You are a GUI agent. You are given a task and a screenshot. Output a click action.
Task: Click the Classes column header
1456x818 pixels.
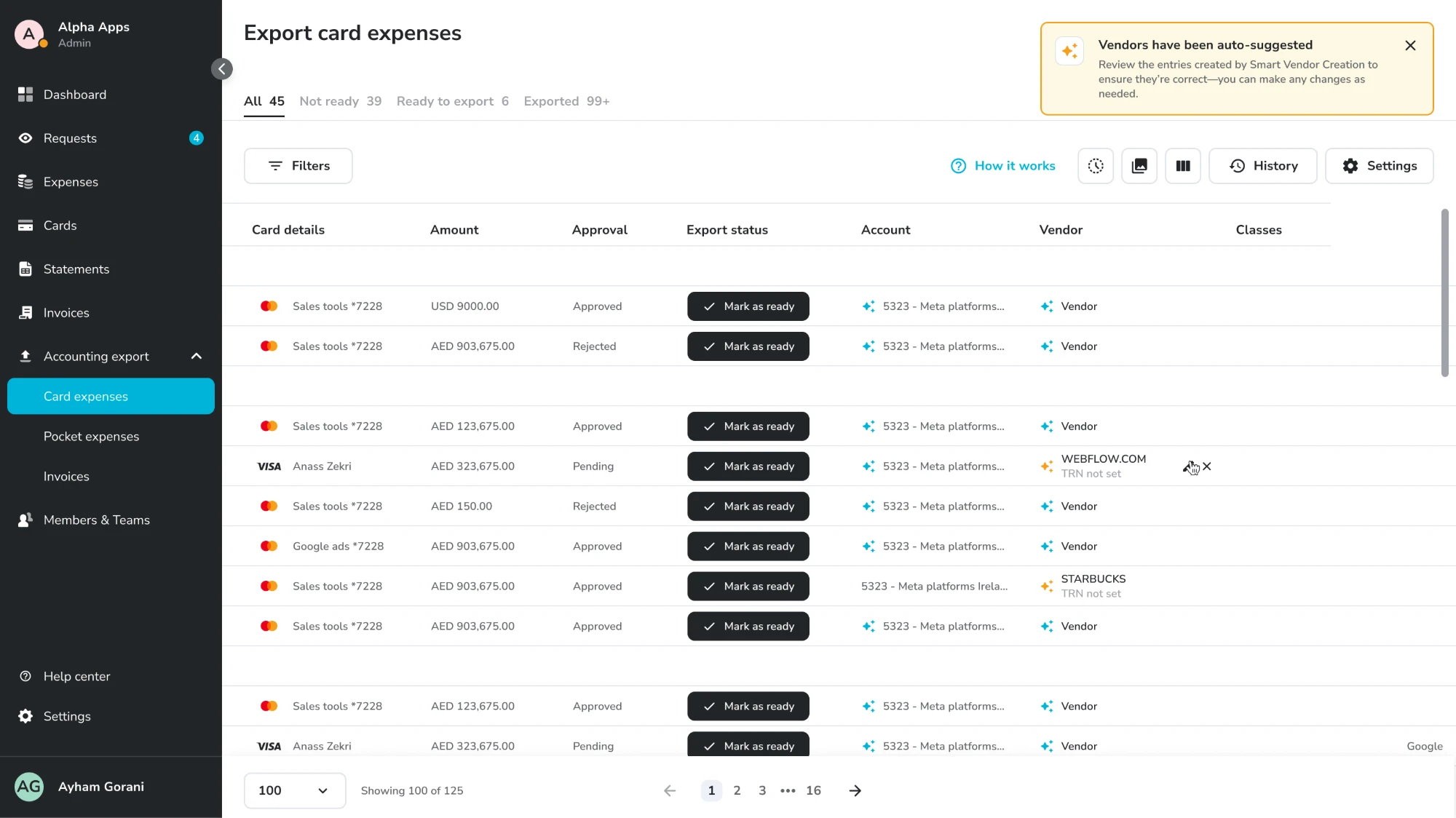coord(1259,230)
